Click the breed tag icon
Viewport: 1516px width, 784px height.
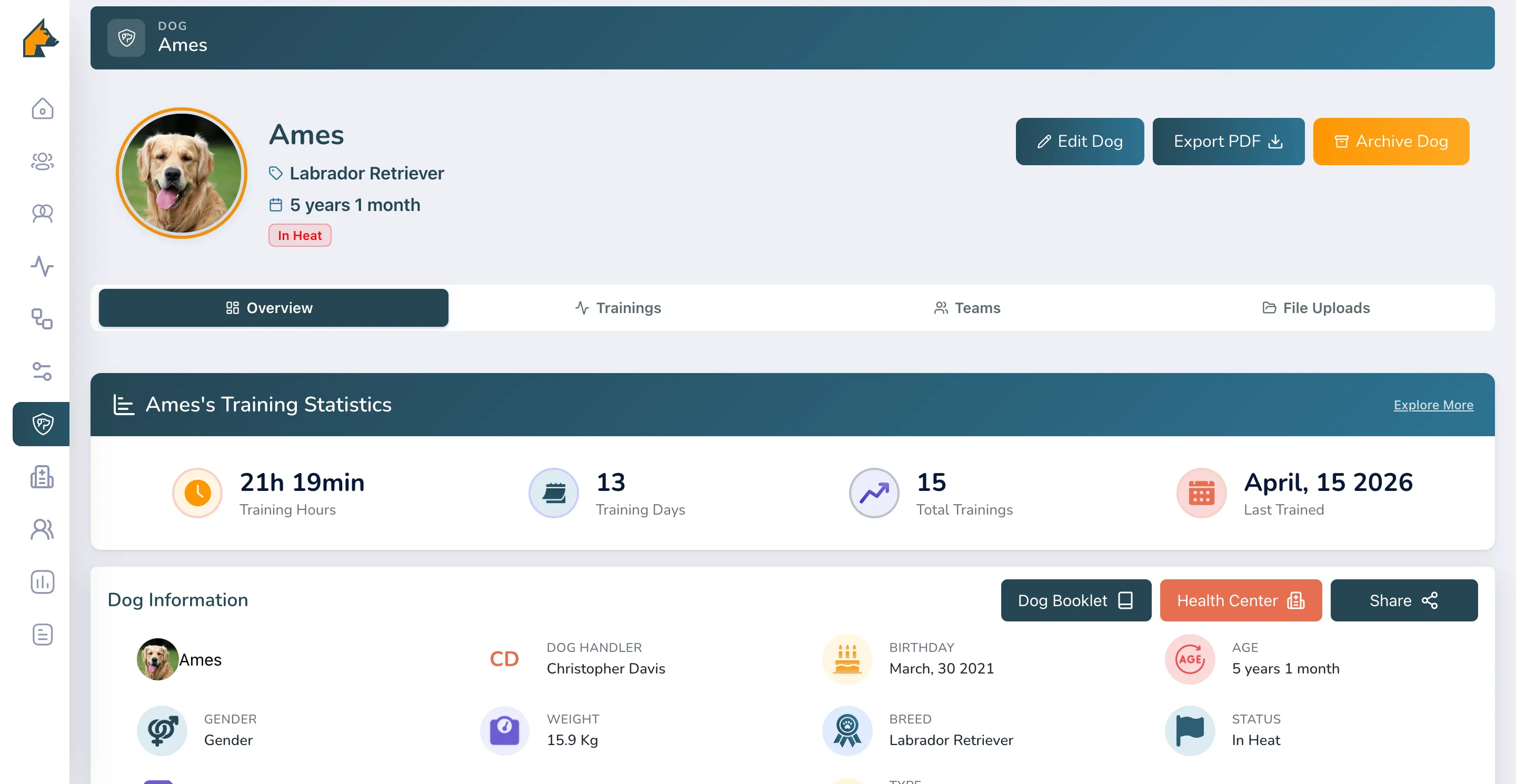tap(275, 173)
